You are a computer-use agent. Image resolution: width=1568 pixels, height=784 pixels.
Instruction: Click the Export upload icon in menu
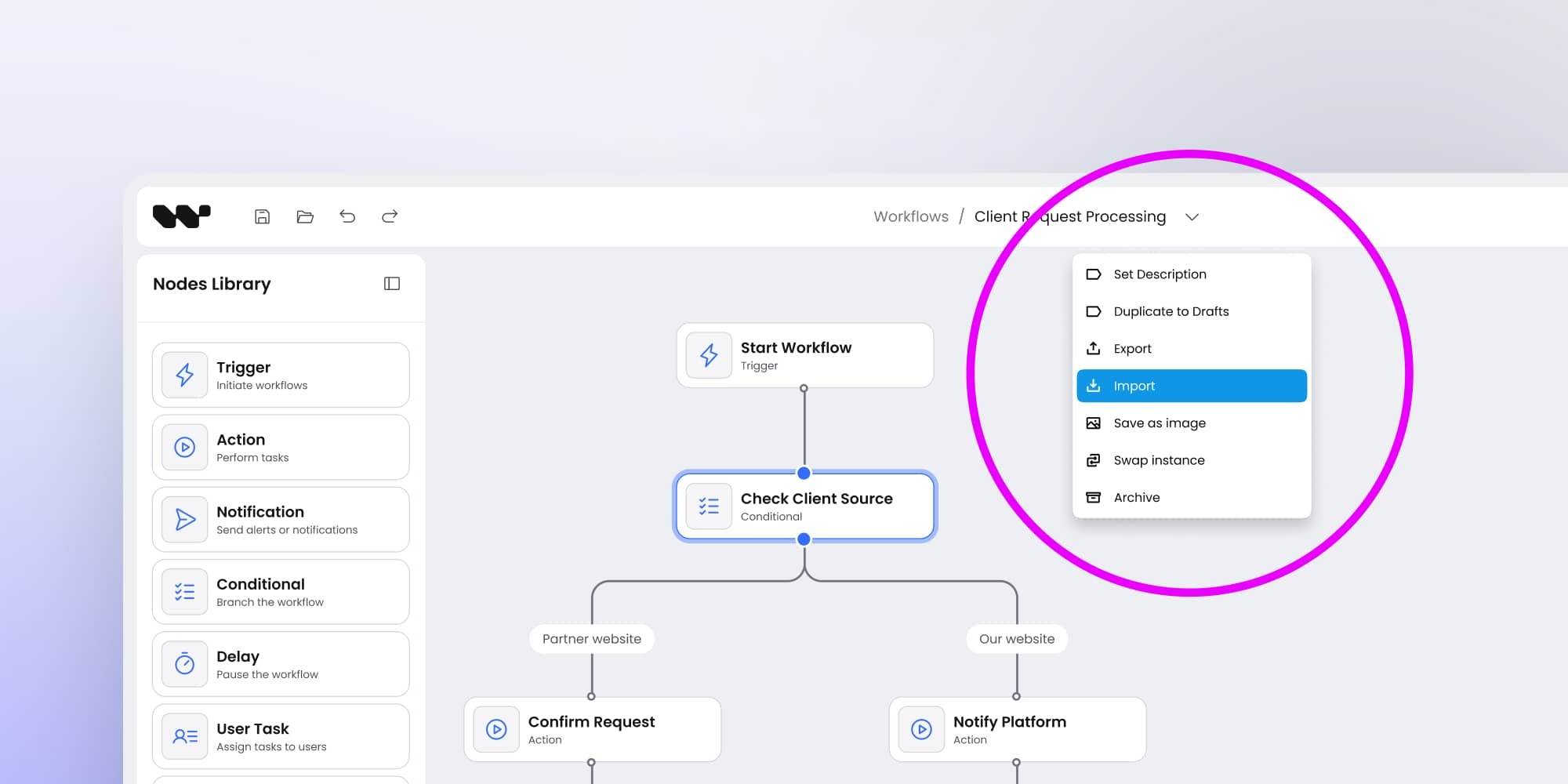pyautogui.click(x=1093, y=348)
